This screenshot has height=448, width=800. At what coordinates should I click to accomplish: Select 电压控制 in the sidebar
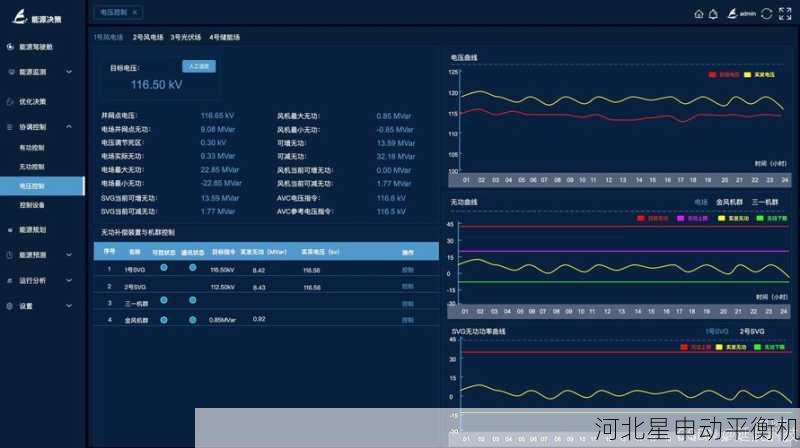click(x=42, y=186)
